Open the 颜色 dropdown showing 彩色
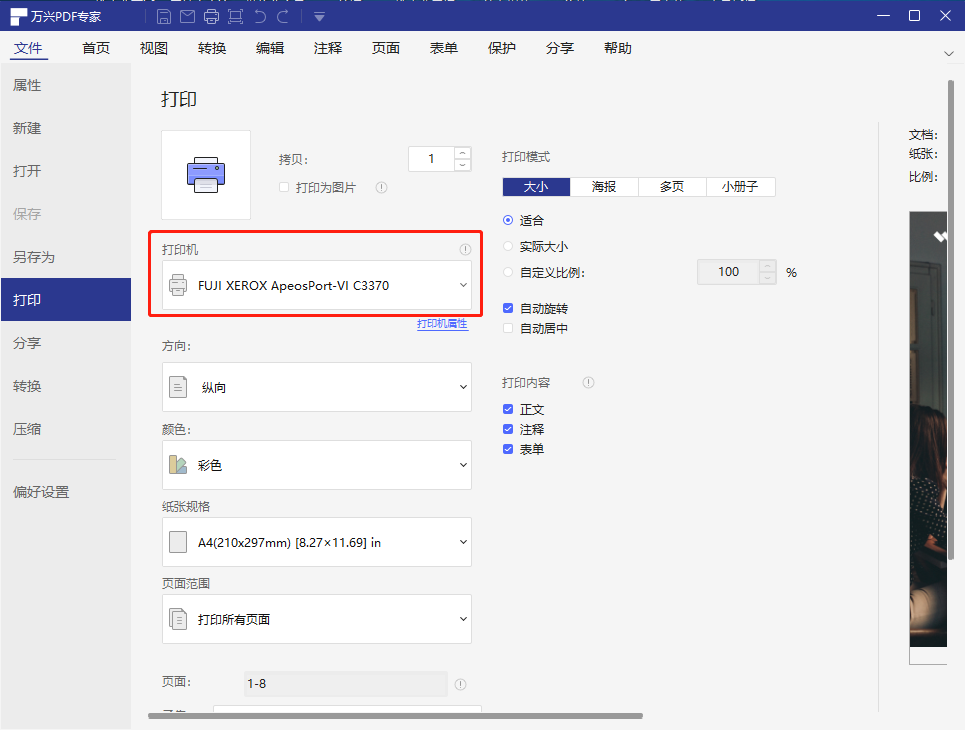 click(316, 465)
